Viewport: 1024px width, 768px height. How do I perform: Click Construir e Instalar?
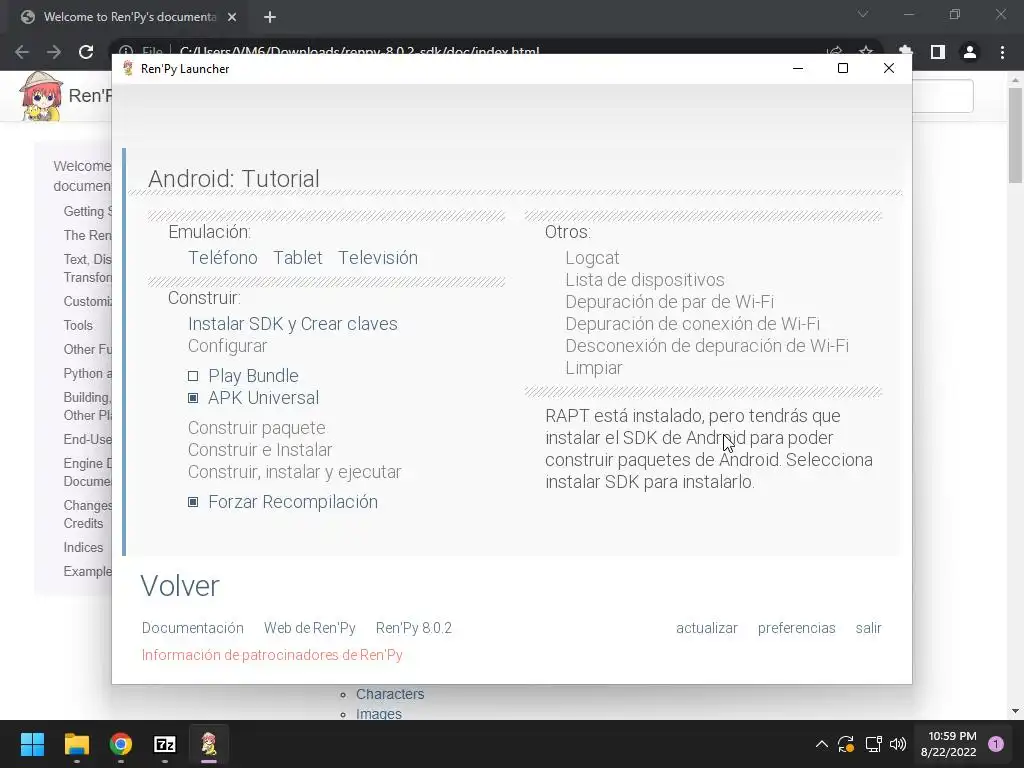click(x=260, y=450)
